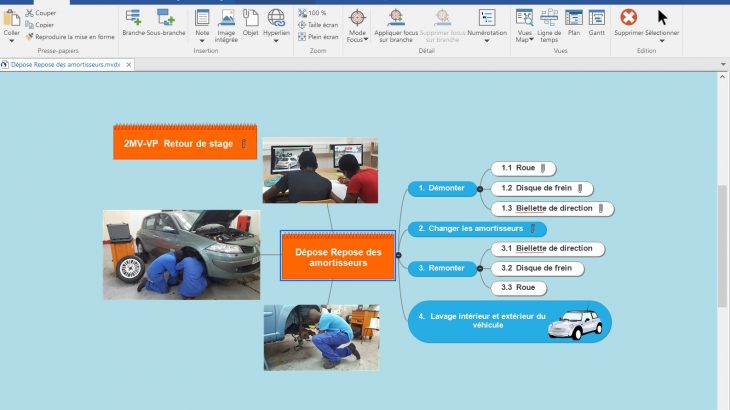Collapse the 1. Démonter branch node
The width and height of the screenshot is (730, 410).
point(480,188)
